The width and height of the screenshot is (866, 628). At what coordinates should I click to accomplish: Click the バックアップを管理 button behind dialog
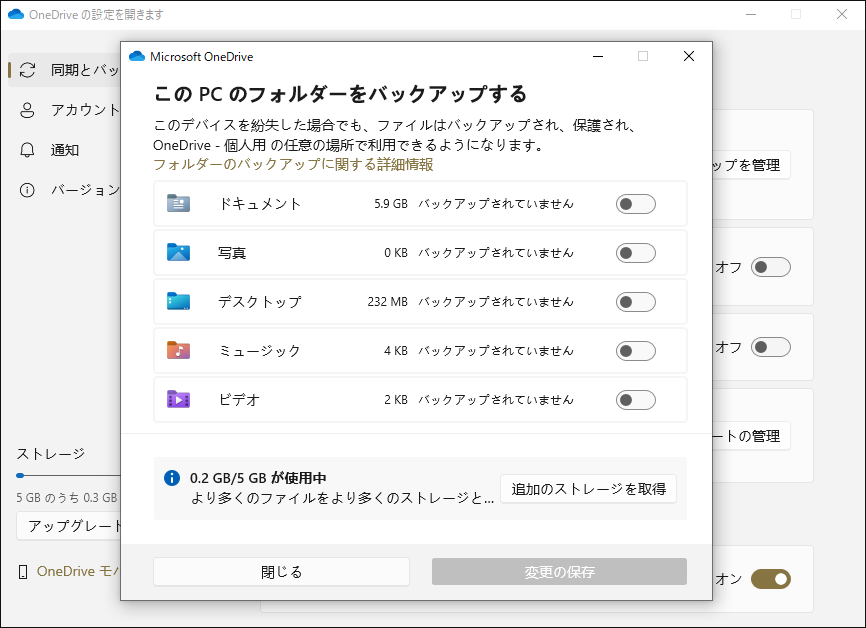tap(751, 165)
